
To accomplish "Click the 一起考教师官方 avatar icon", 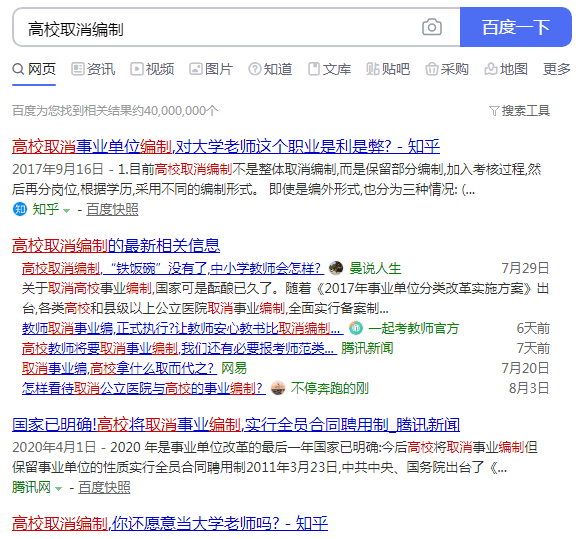I will (x=356, y=328).
